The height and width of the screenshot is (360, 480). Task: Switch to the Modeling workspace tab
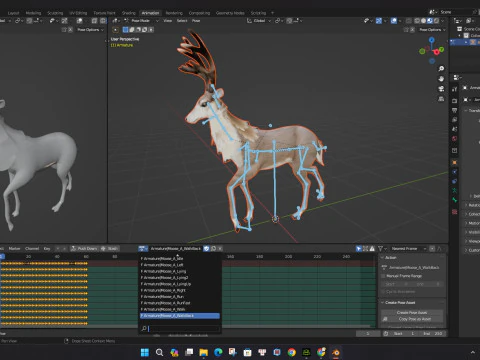tap(33, 13)
